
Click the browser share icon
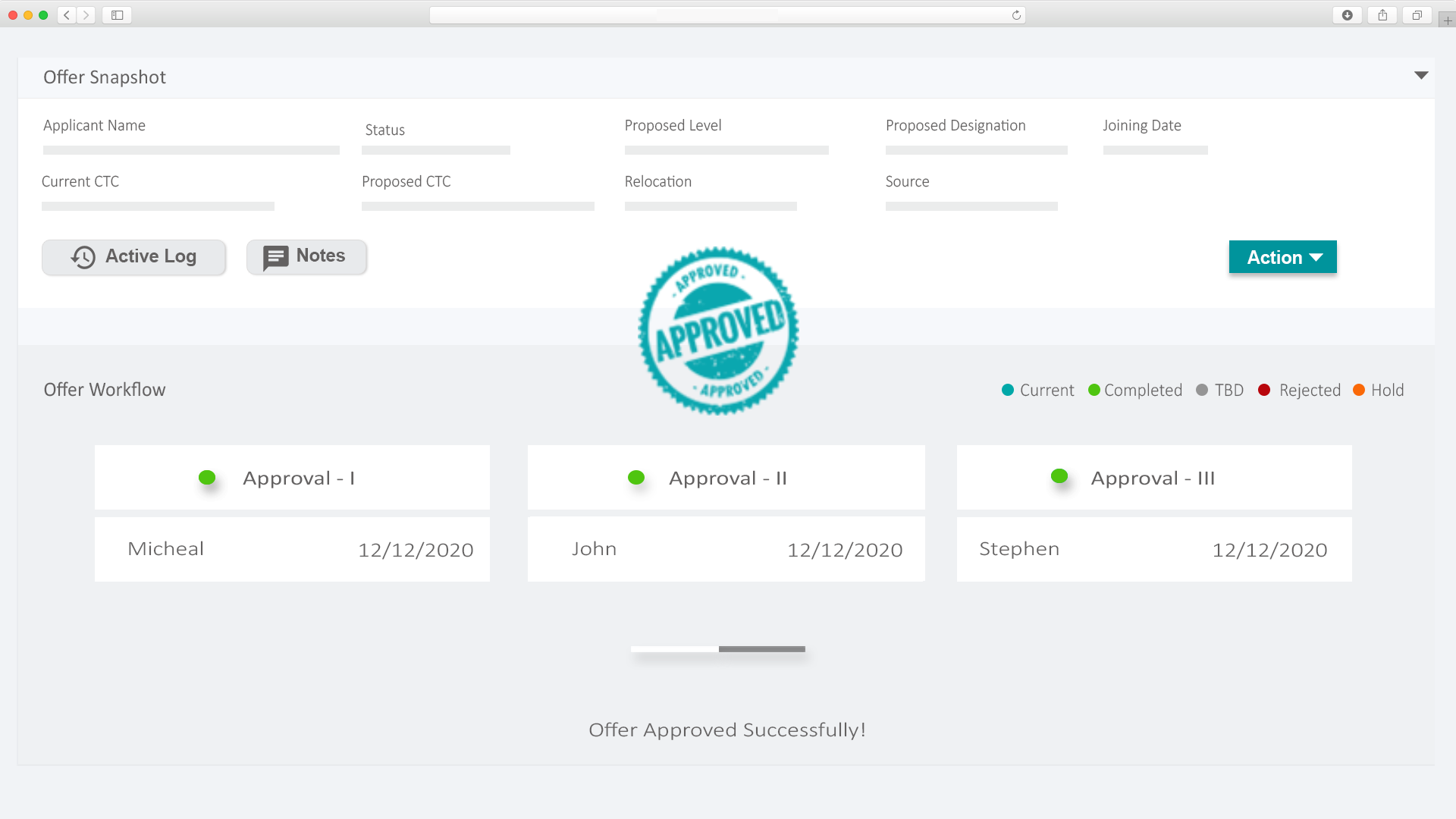1382,15
